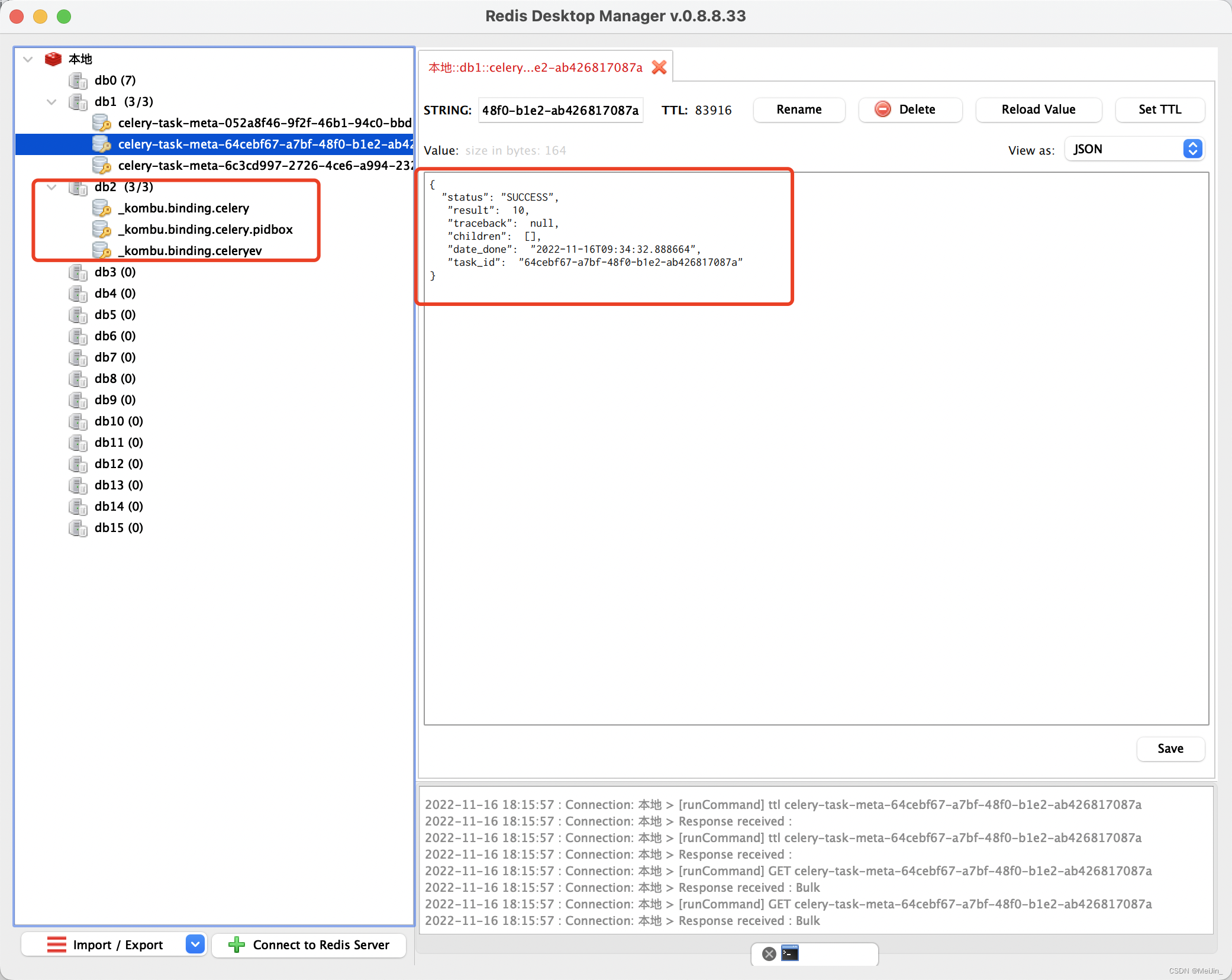Click the db13 database icon
1232x980 pixels.
point(78,485)
